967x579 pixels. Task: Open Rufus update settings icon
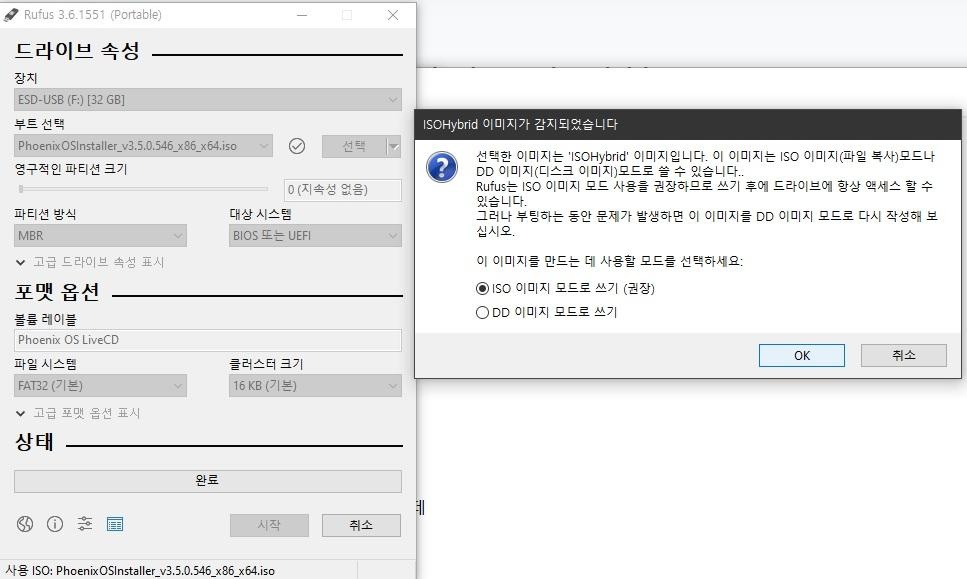84,523
